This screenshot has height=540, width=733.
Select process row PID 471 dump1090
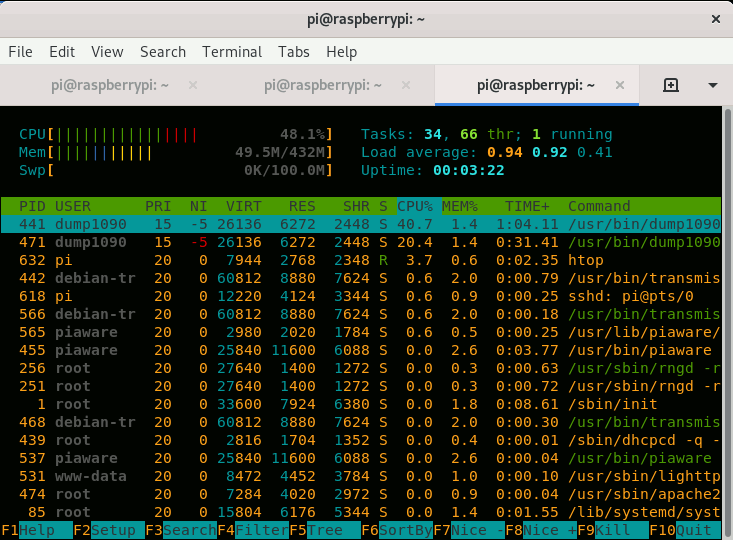click(361, 242)
